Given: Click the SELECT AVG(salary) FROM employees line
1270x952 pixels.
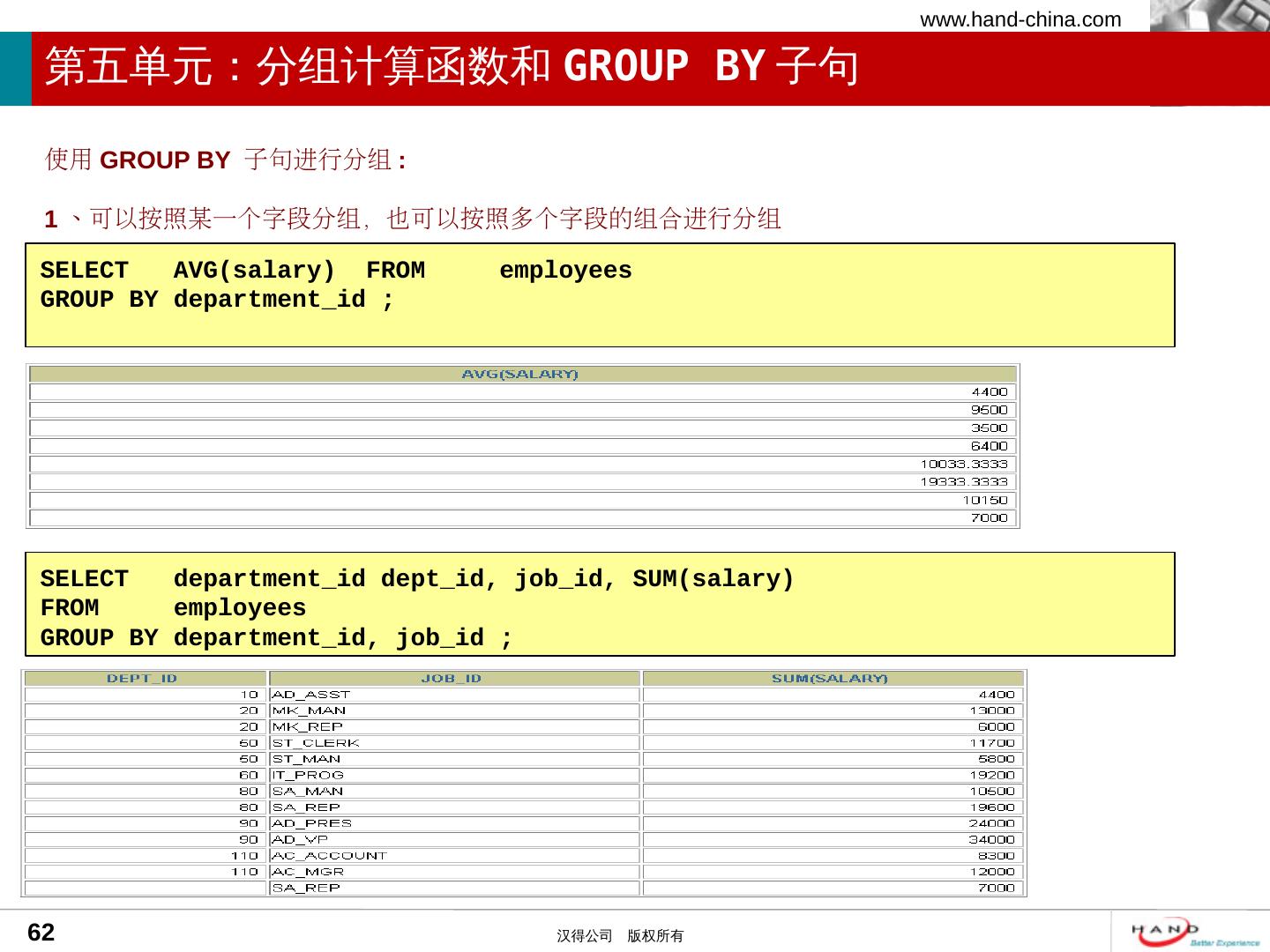Looking at the screenshot, I should pos(336,271).
